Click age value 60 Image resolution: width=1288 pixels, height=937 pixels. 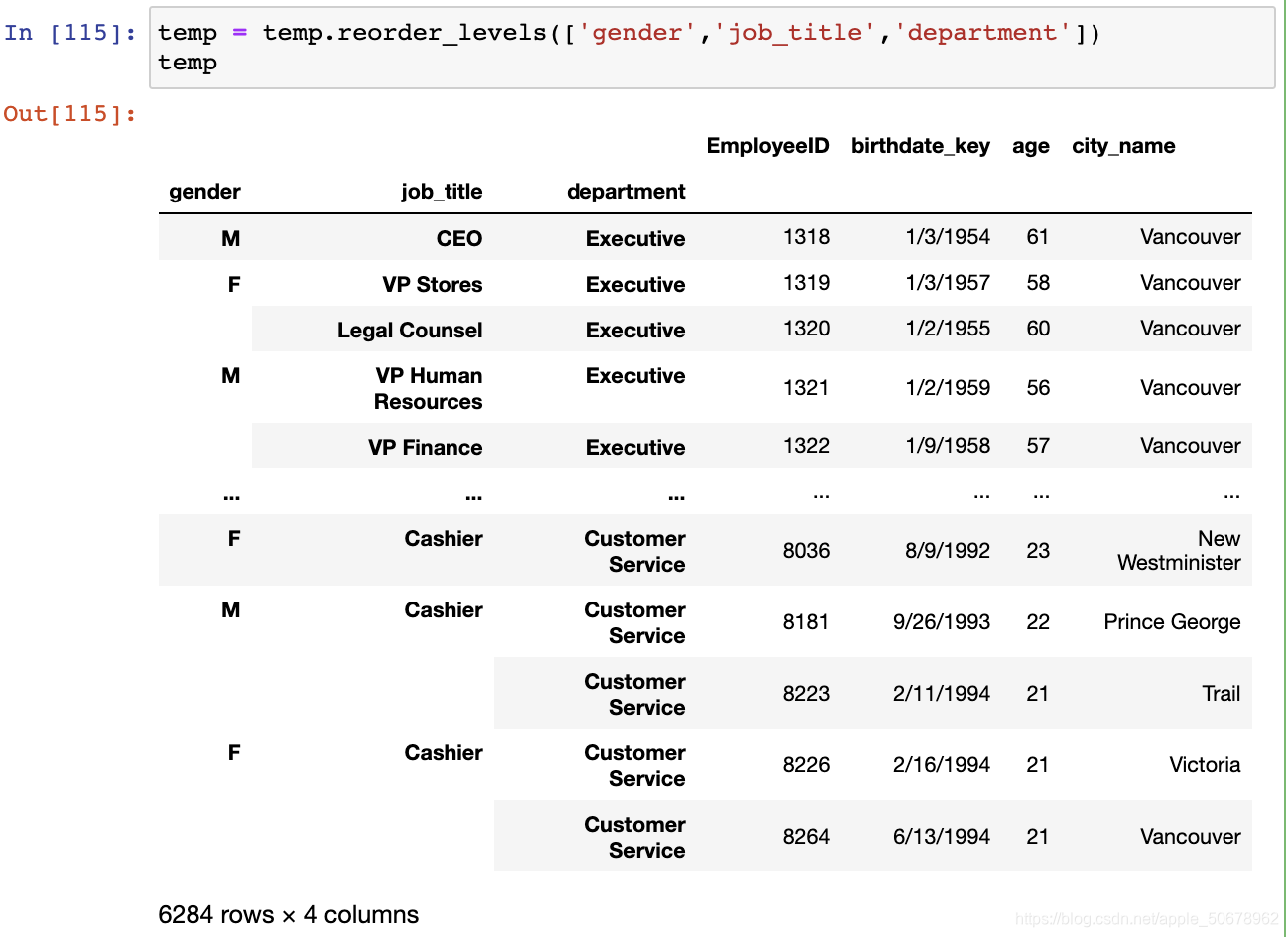pyautogui.click(x=1038, y=329)
